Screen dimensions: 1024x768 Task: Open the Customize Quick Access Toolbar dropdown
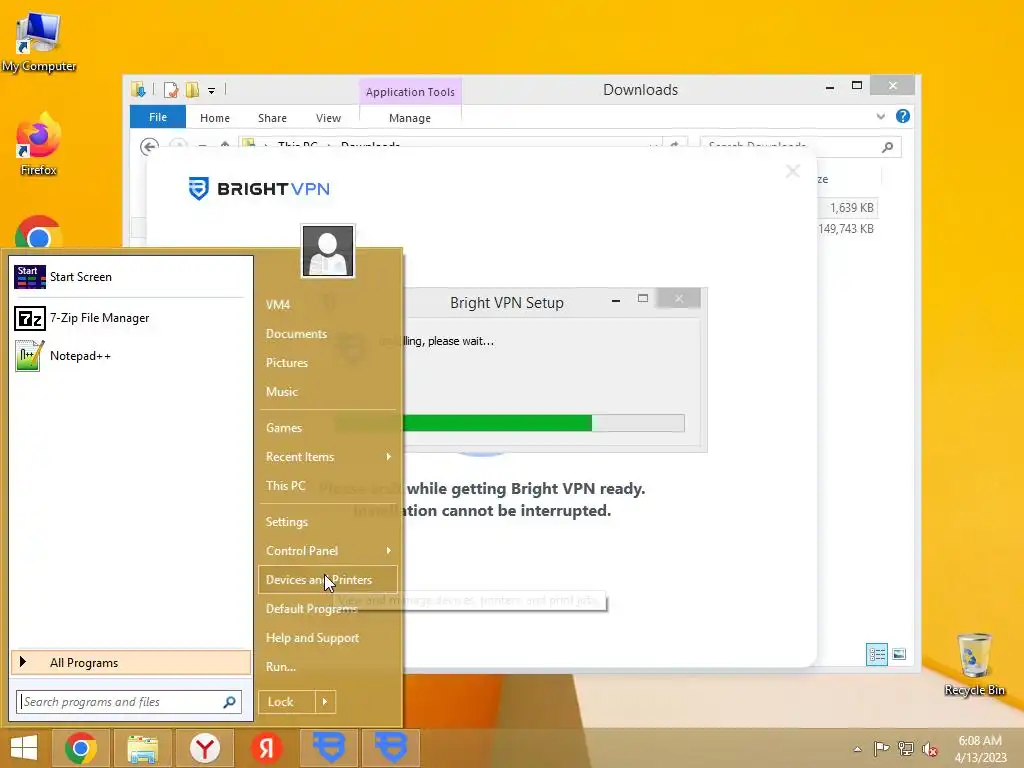[x=212, y=91]
